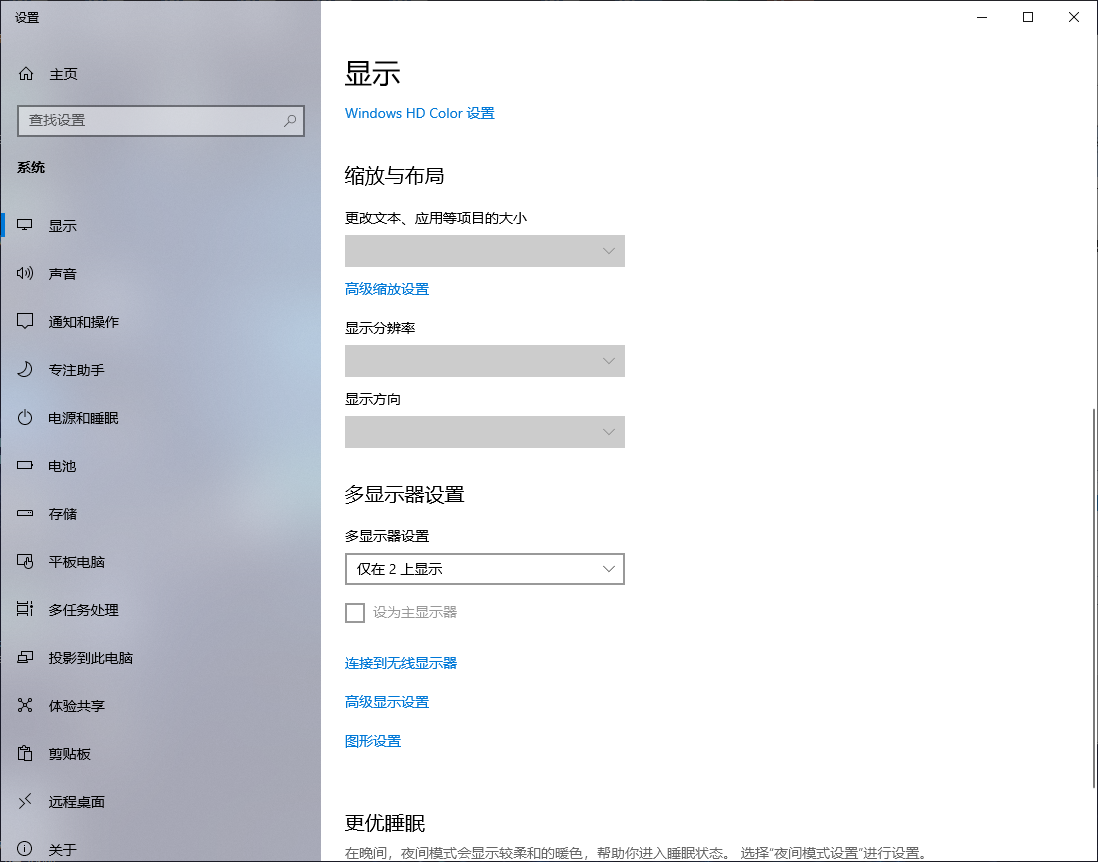The image size is (1098, 862).
Task: Click the speaker icon for 声音
Action: [x=25, y=273]
